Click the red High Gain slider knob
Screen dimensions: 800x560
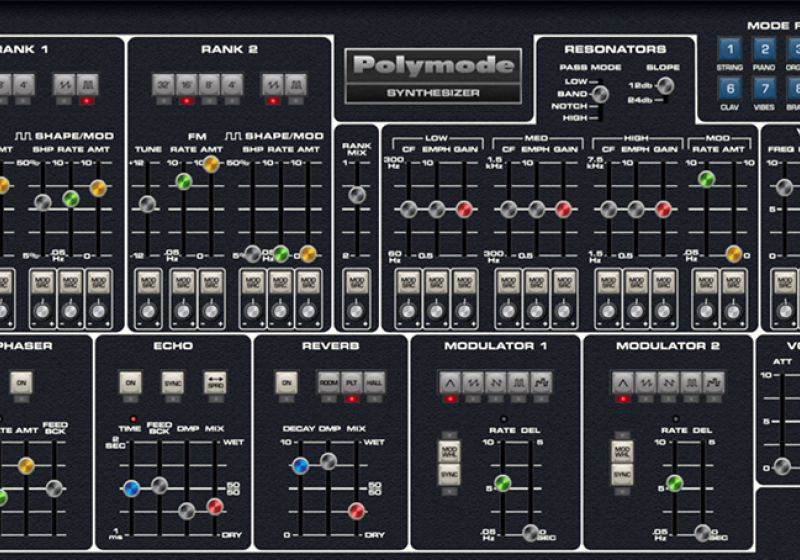[x=663, y=209]
